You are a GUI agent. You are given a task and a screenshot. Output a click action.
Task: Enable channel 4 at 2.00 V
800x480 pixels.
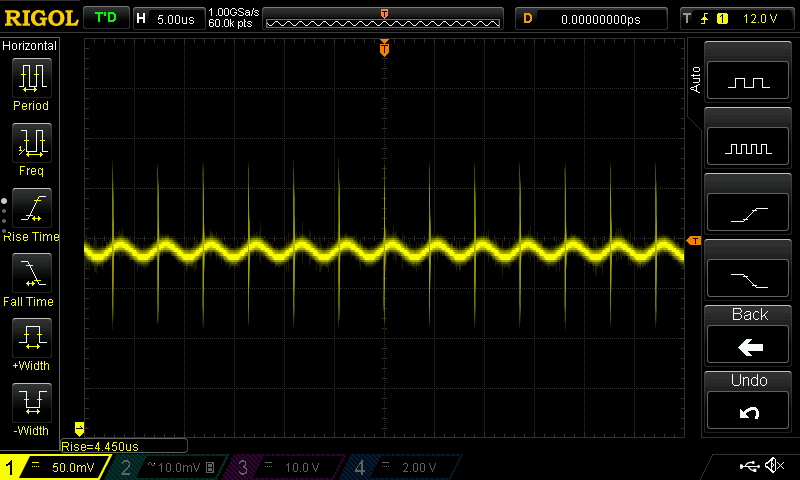[x=401, y=467]
